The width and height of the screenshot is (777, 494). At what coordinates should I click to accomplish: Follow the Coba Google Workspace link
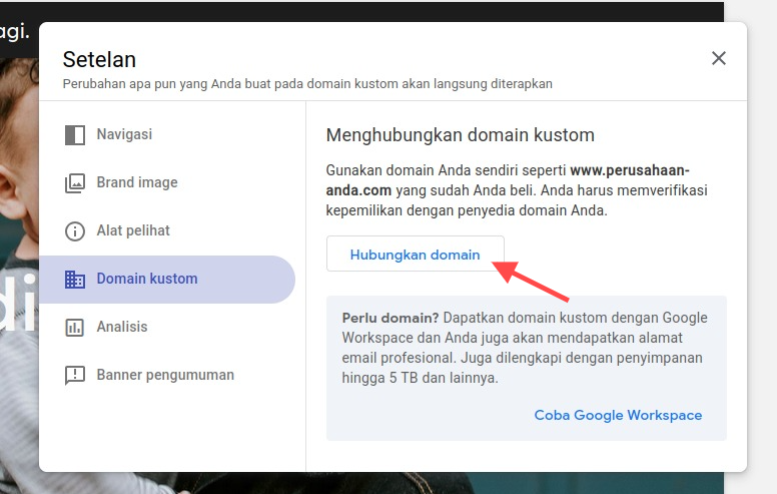click(x=618, y=415)
